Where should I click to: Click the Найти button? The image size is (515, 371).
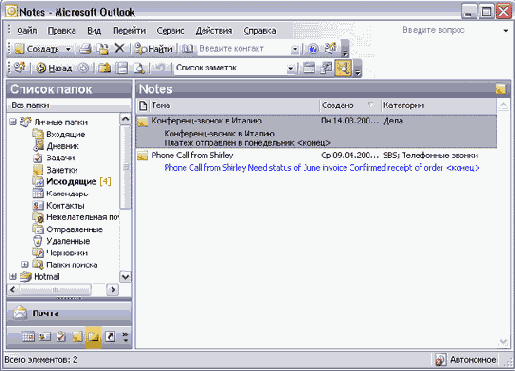coord(154,49)
